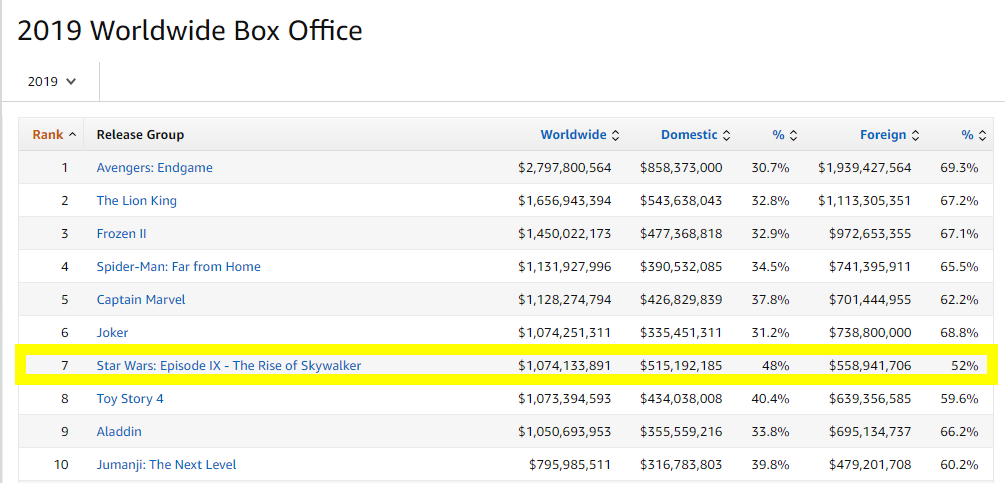Select foreign value $695,134,737
This screenshot has width=1005, height=483.
pyautogui.click(x=870, y=432)
